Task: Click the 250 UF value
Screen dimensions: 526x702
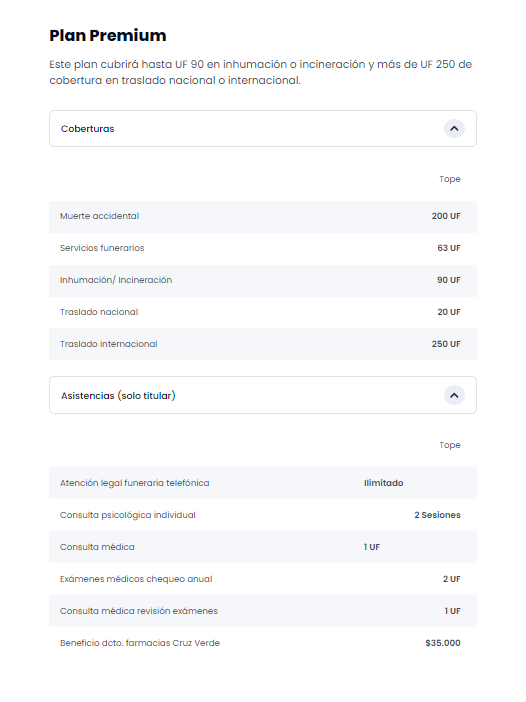Action: (x=446, y=344)
